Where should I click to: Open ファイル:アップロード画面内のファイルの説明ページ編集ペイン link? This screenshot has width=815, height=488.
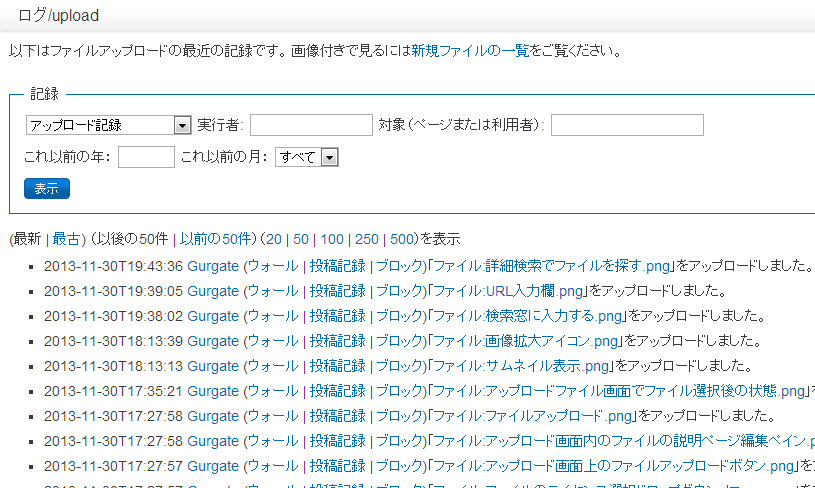(624, 441)
